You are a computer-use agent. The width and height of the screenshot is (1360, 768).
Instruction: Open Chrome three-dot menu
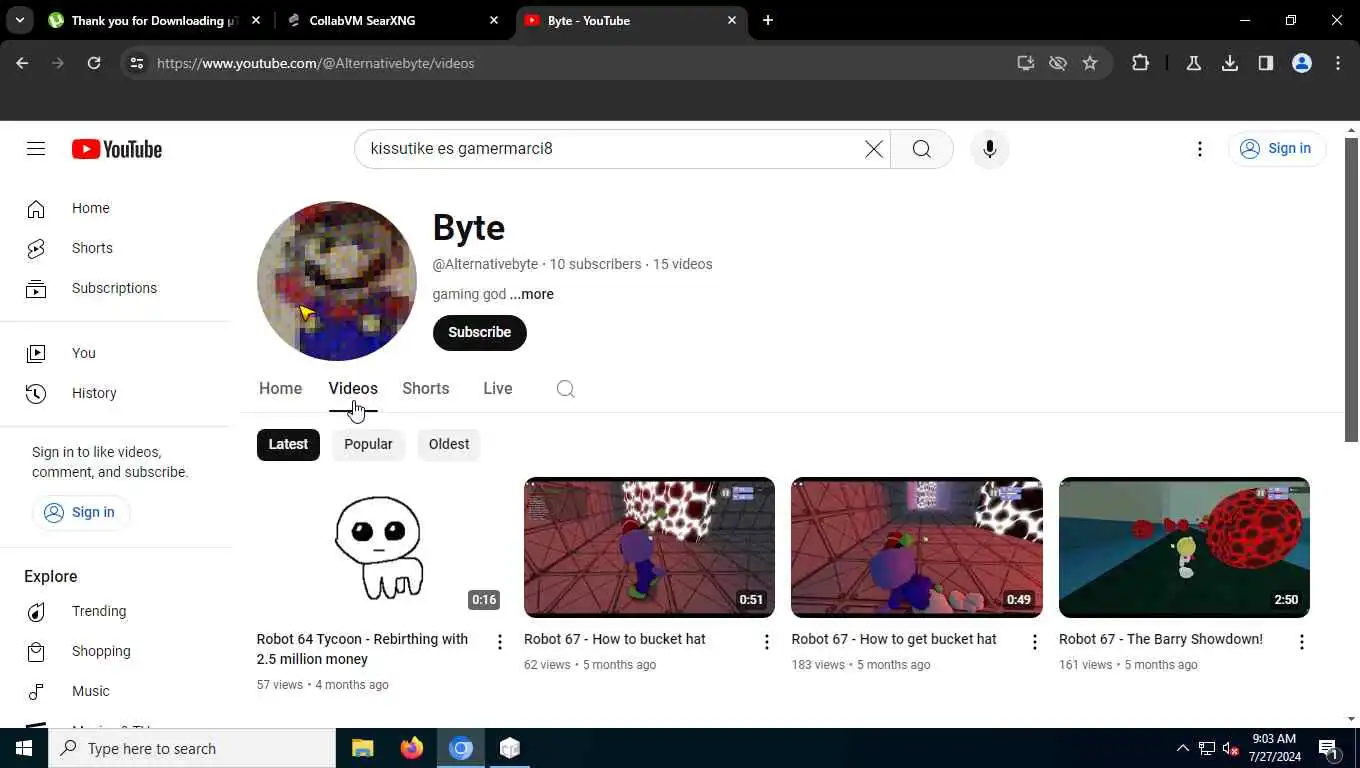tap(1338, 63)
